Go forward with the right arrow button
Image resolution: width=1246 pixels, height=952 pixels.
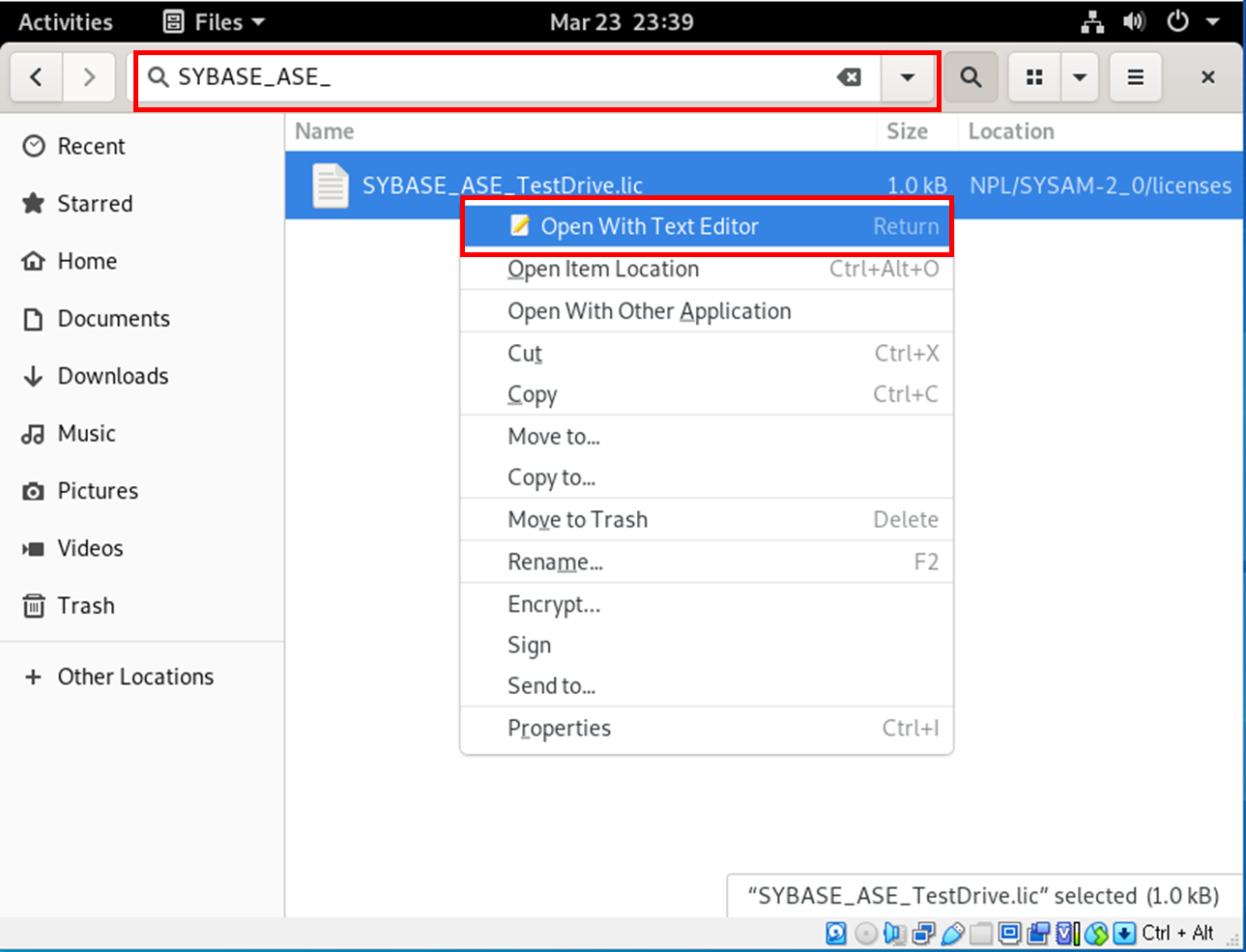89,77
